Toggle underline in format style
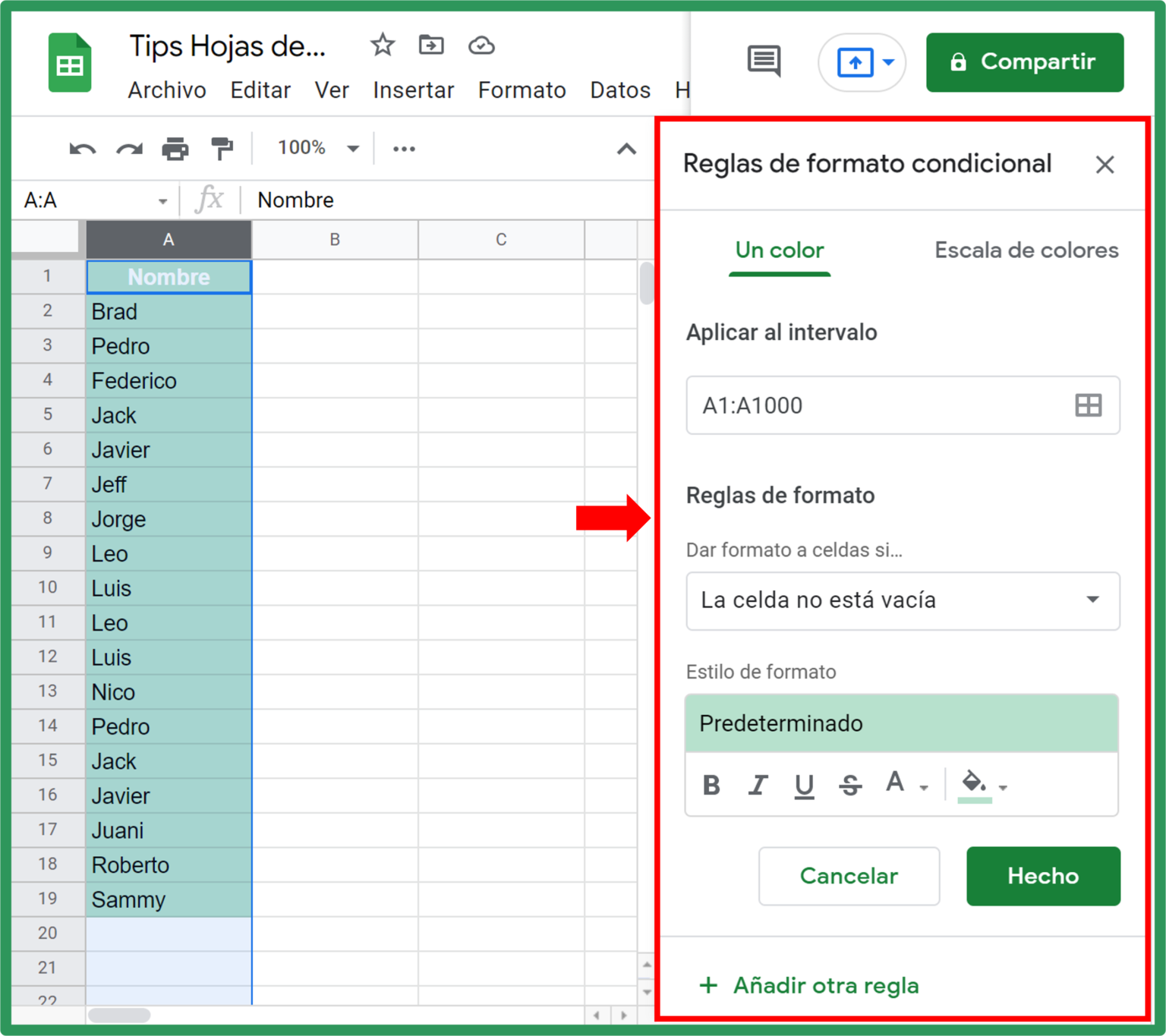Image resolution: width=1166 pixels, height=1036 pixels. [804, 786]
